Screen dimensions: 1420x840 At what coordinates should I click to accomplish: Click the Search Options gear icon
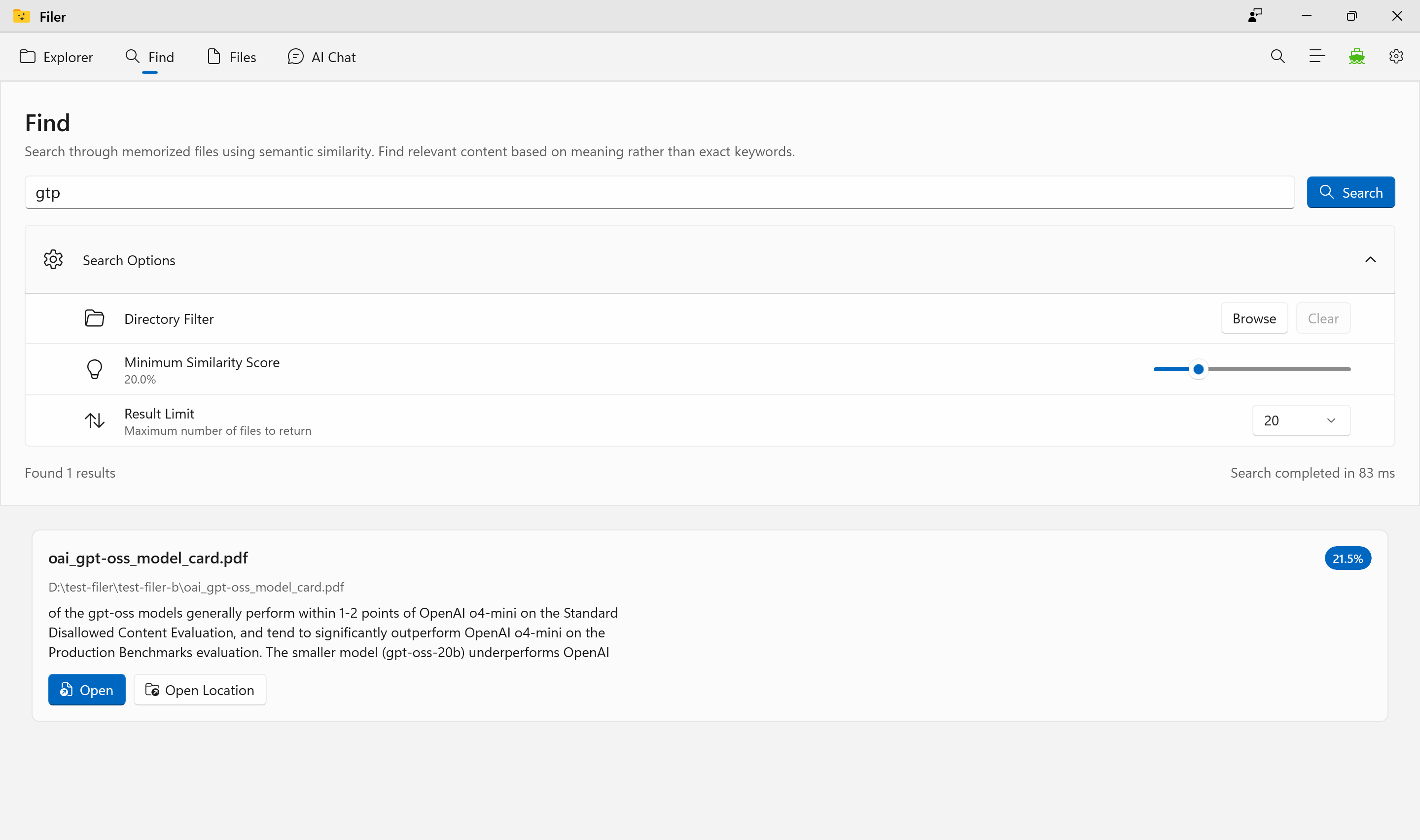(53, 259)
